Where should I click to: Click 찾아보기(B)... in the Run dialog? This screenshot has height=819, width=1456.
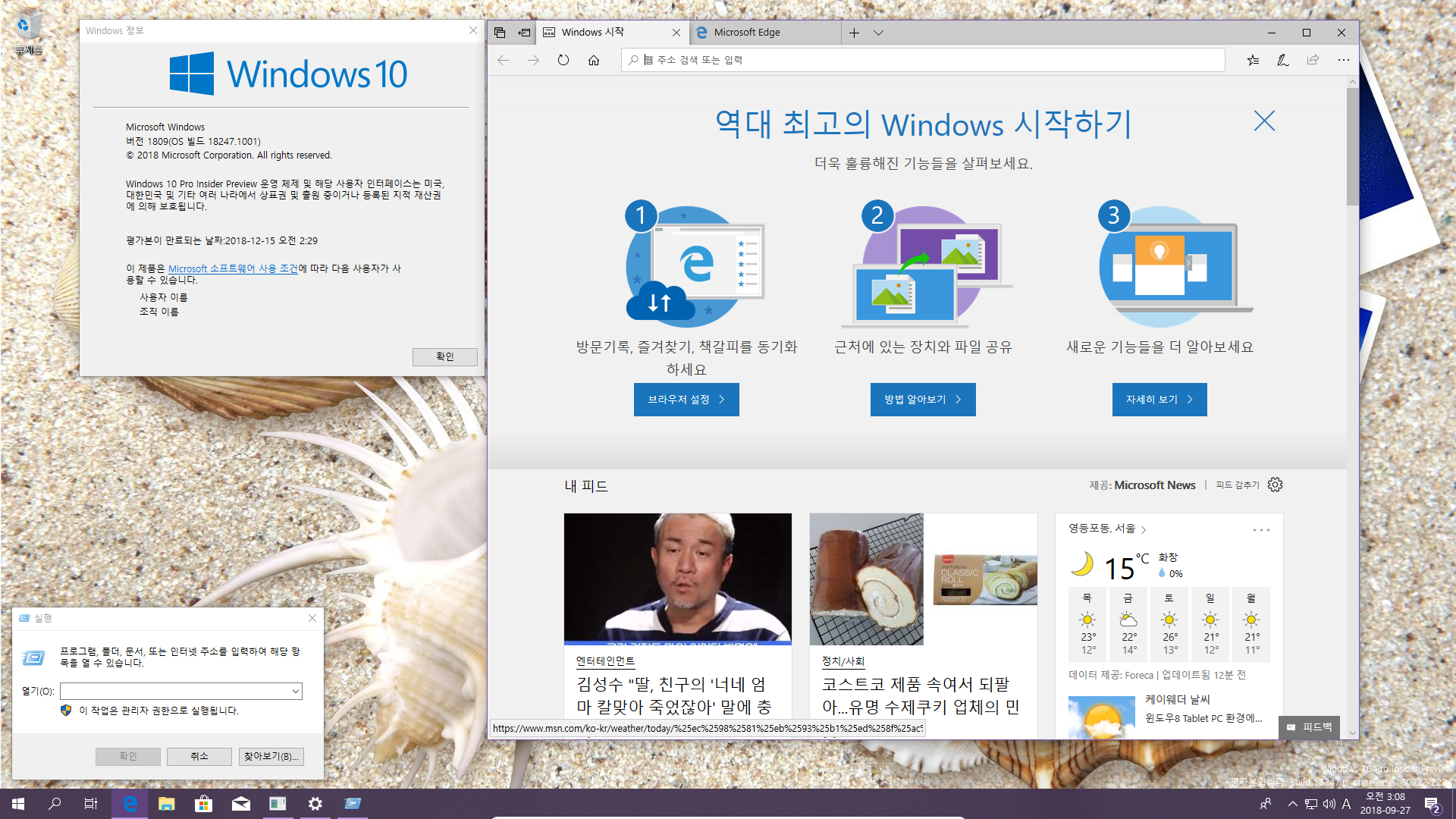pos(271,756)
